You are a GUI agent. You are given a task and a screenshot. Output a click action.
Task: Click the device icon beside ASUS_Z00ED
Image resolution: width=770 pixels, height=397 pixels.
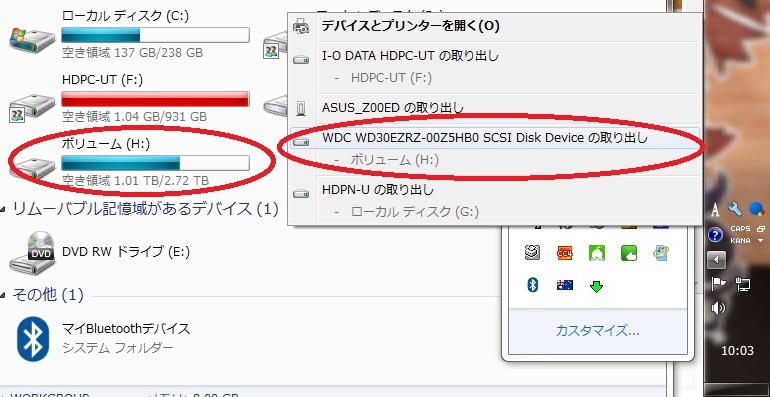(x=301, y=108)
